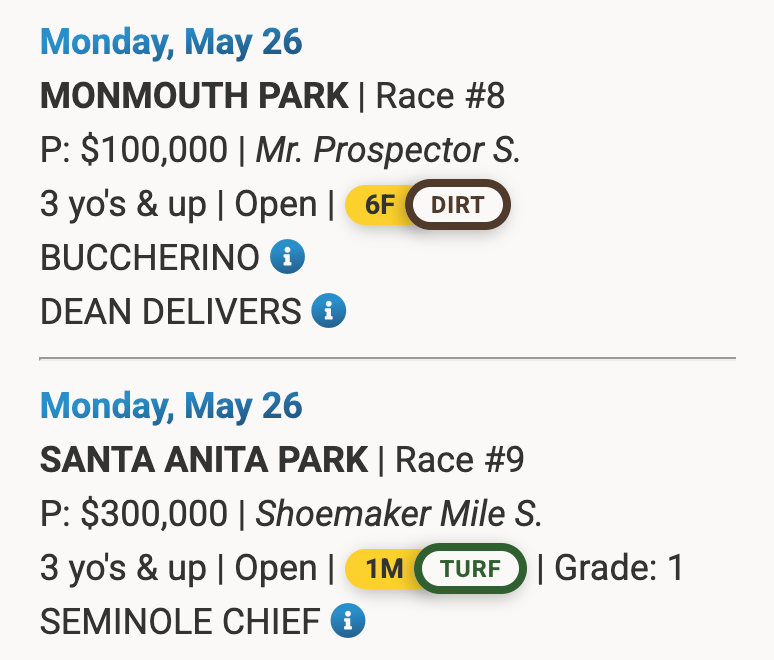Select horse name SEMINOLE CHIEF
Image resolution: width=774 pixels, height=660 pixels.
[x=180, y=621]
